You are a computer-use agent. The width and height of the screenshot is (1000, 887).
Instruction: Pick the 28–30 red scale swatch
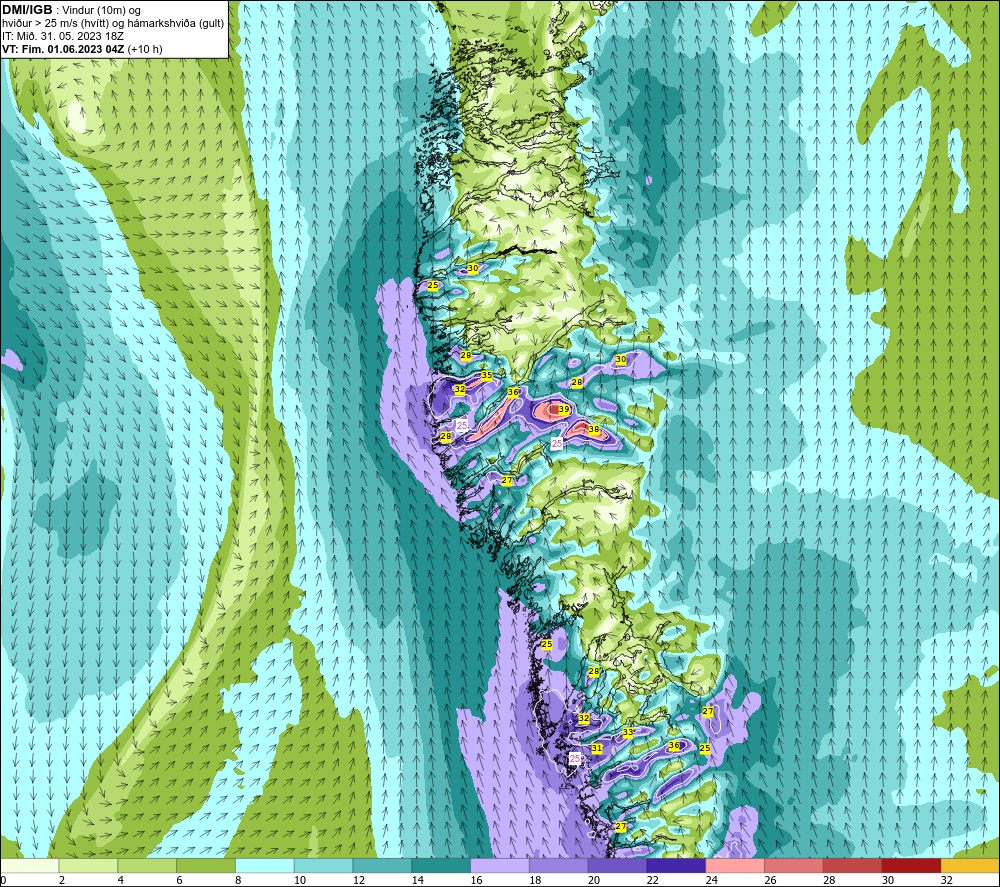click(853, 865)
